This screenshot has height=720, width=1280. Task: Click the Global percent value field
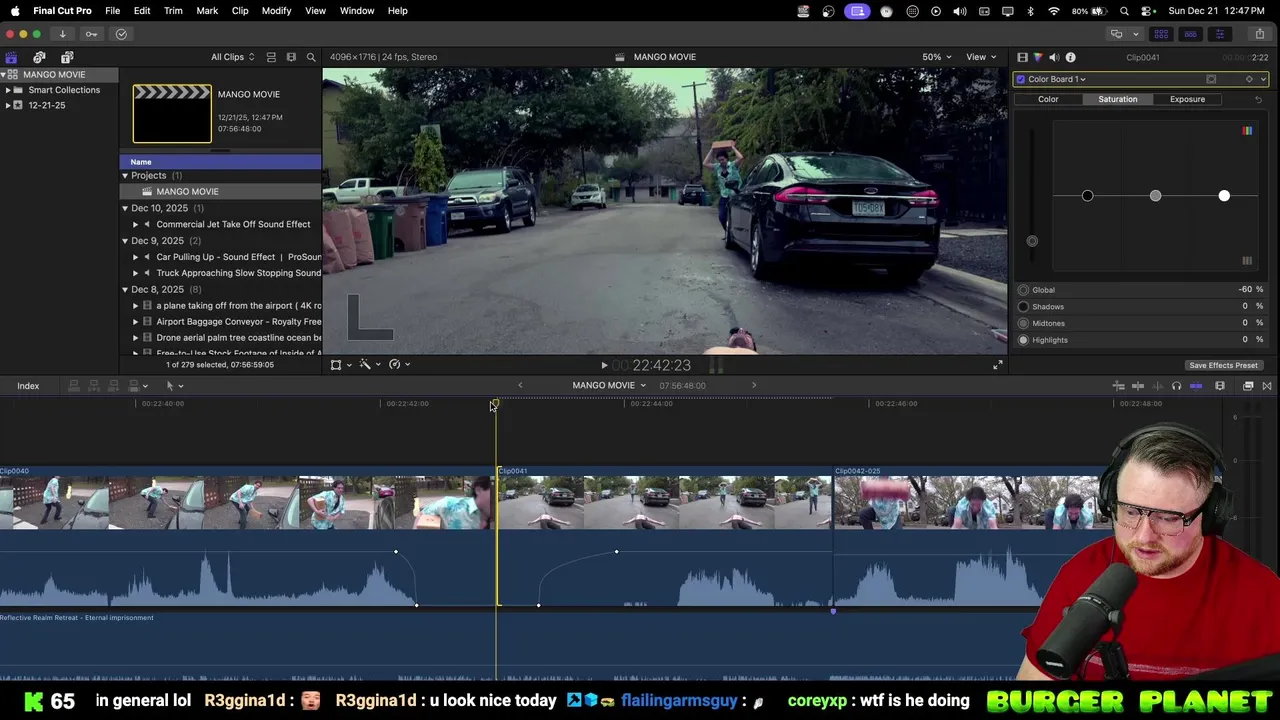[1250, 290]
